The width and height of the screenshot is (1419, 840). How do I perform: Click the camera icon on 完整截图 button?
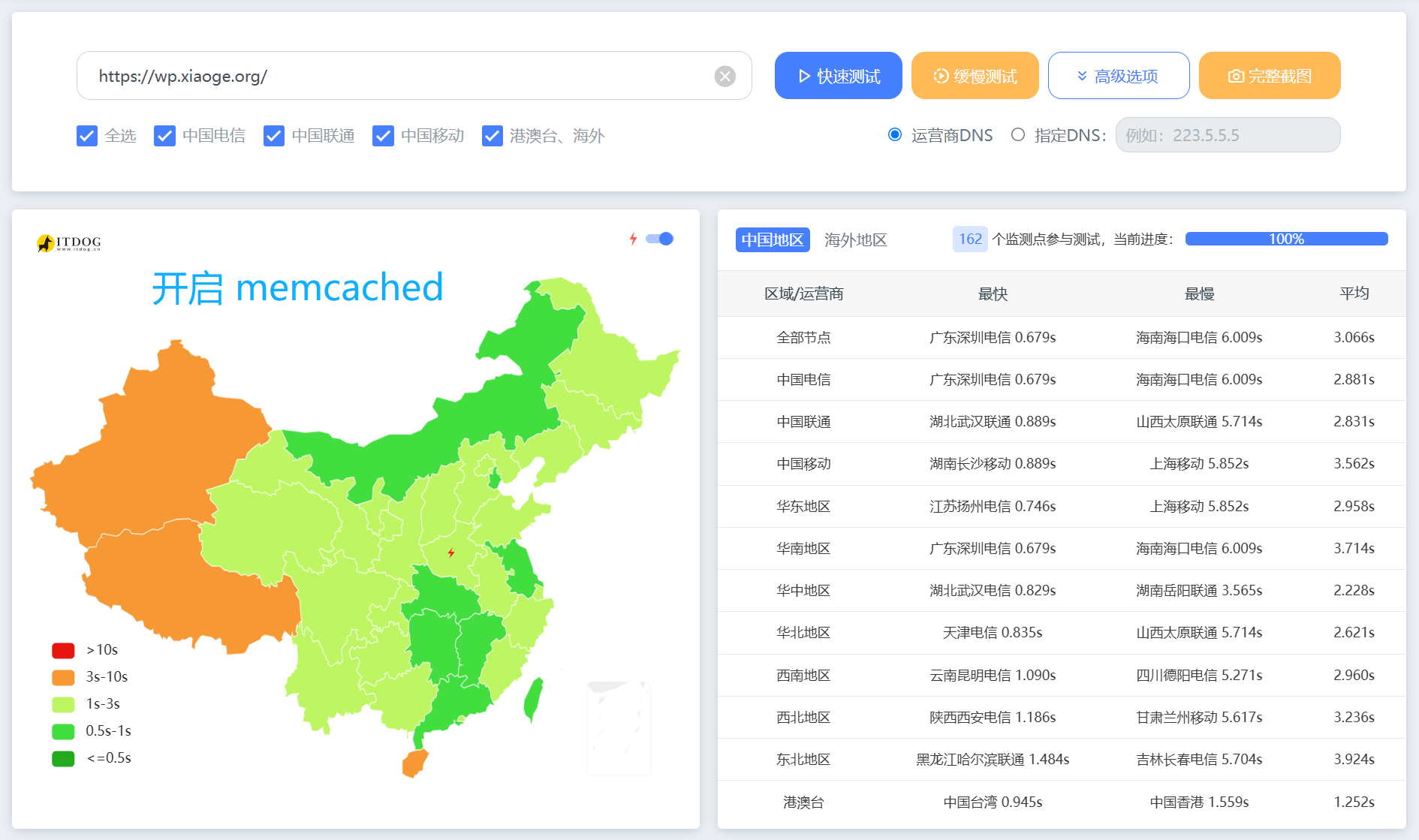[1236, 75]
